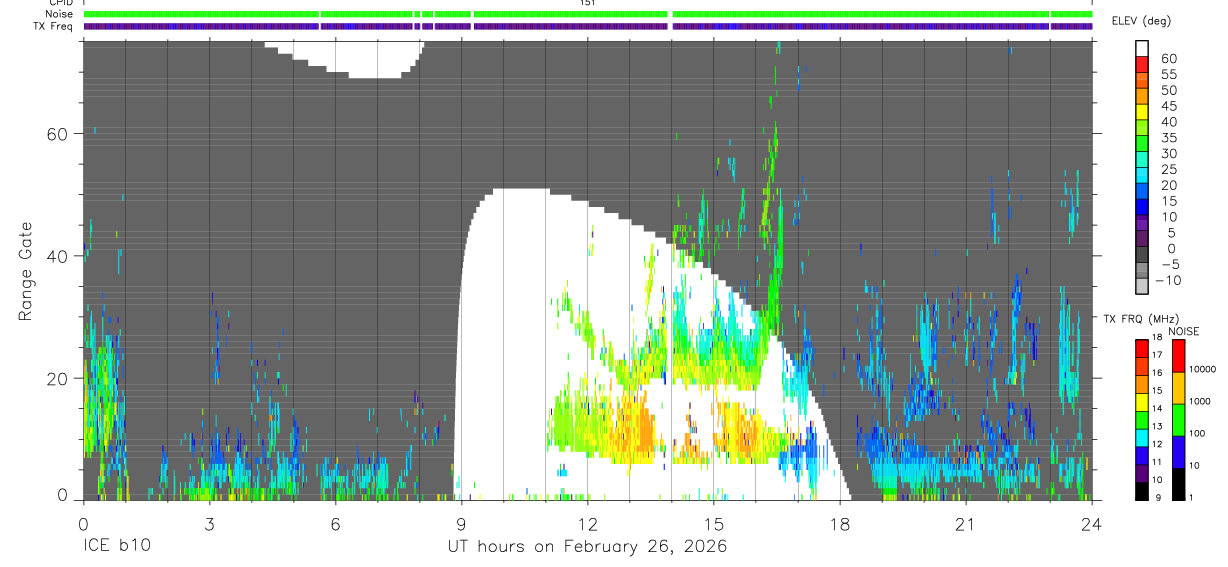The image size is (1228, 567).
Task: Click the green NOISE swatch between 100 and 1000
Action: click(1178, 420)
